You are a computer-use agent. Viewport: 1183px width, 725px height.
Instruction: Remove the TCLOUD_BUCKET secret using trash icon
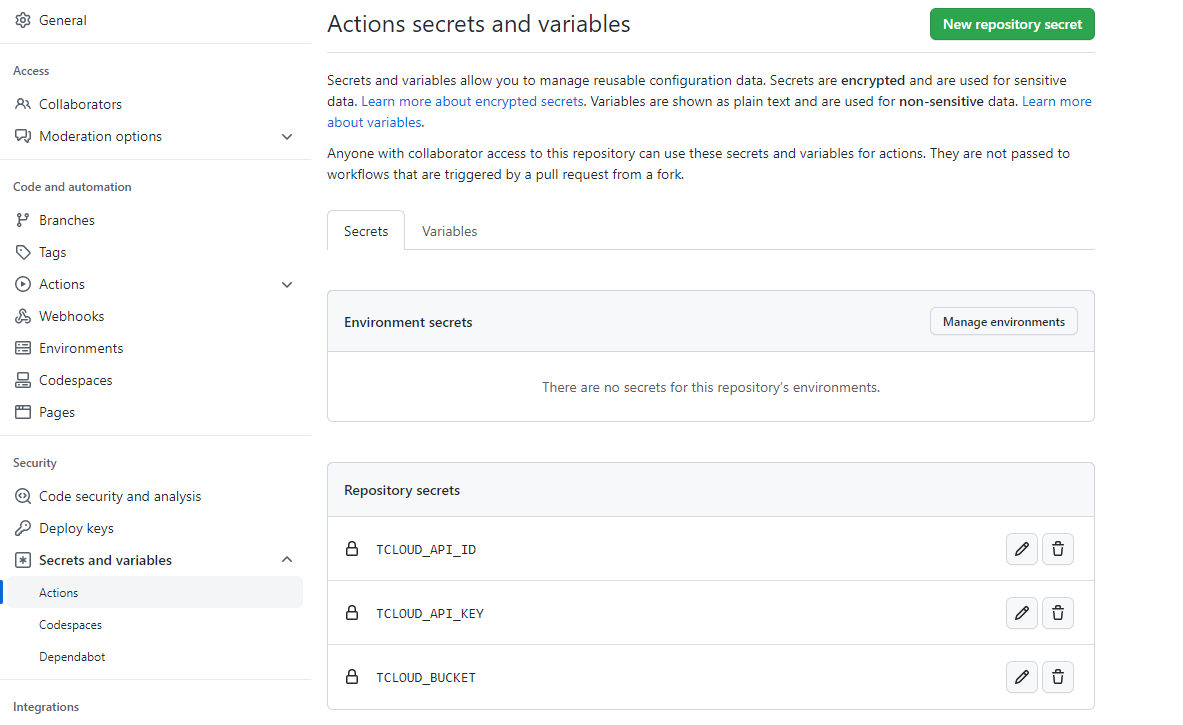click(x=1057, y=677)
